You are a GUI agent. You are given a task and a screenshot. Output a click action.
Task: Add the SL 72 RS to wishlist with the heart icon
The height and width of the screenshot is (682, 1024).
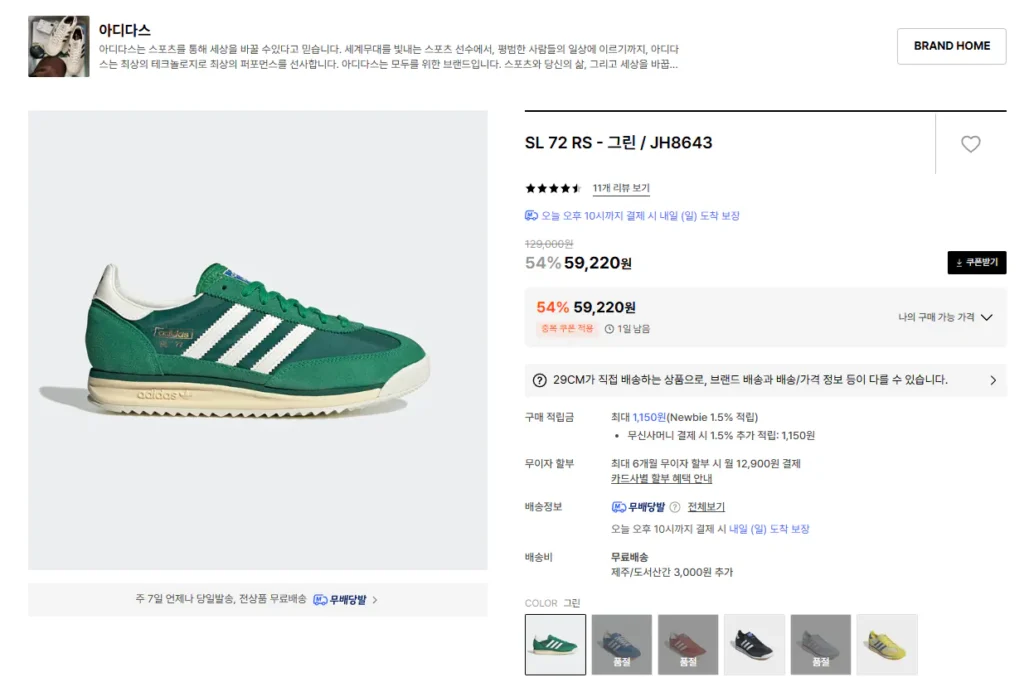point(970,144)
